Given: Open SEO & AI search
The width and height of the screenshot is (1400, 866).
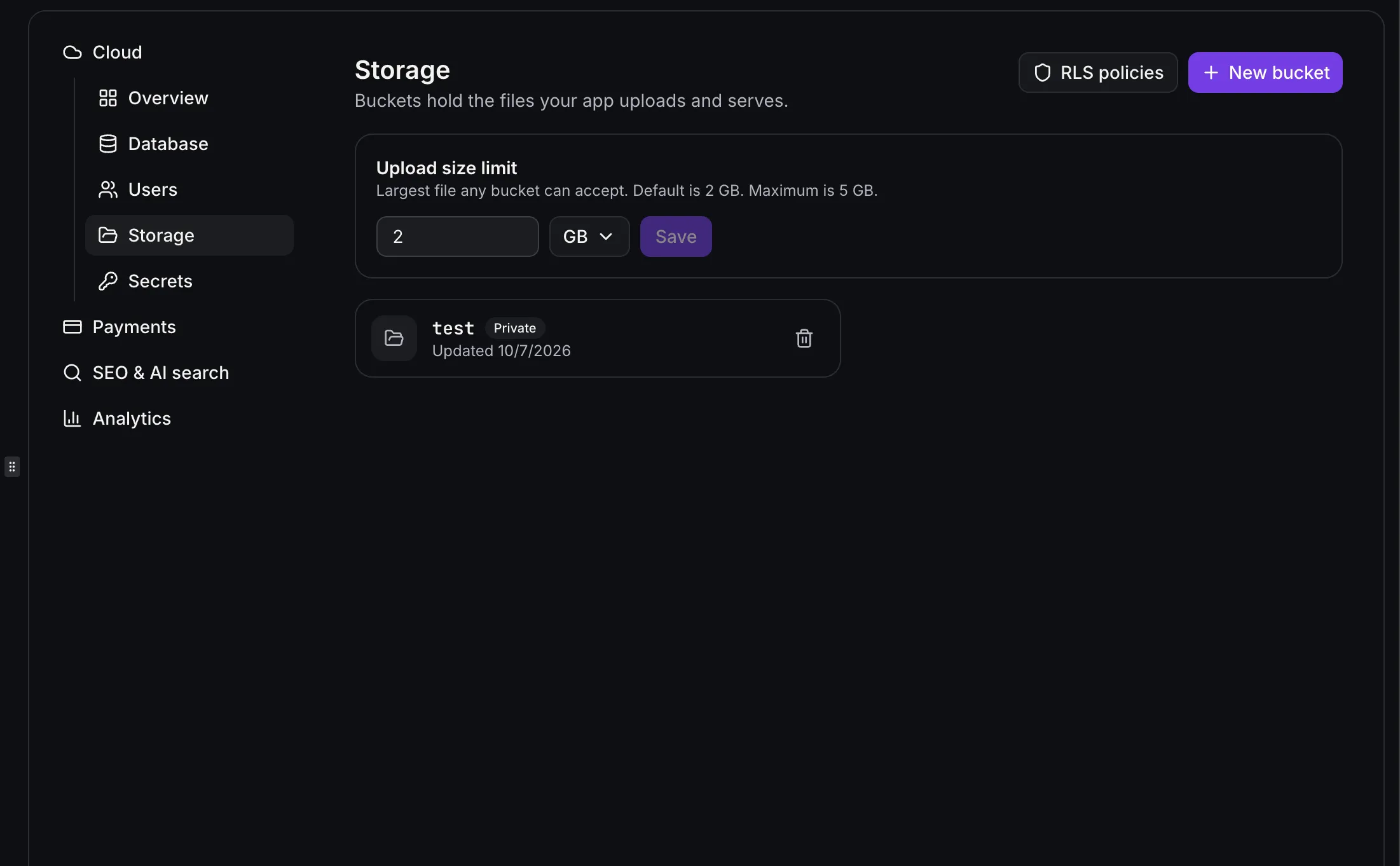Looking at the screenshot, I should [x=146, y=373].
